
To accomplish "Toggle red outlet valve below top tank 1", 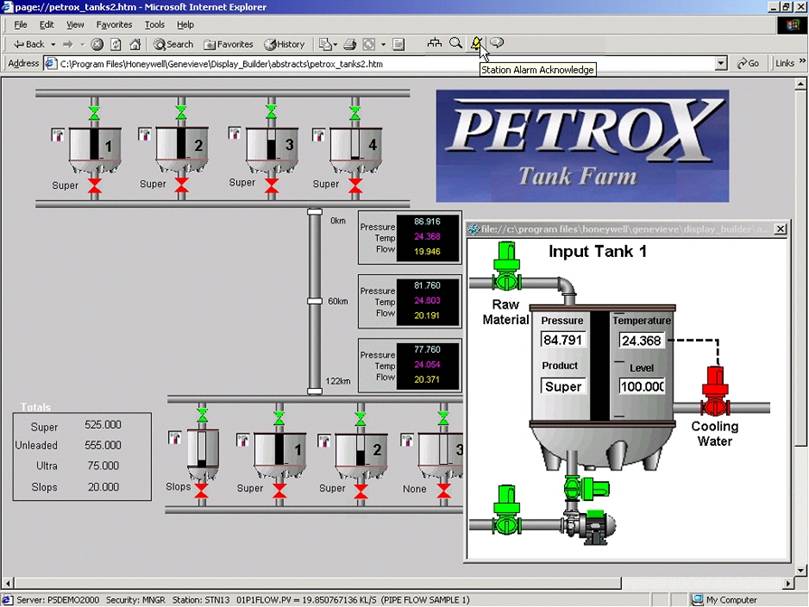I will (94, 186).
